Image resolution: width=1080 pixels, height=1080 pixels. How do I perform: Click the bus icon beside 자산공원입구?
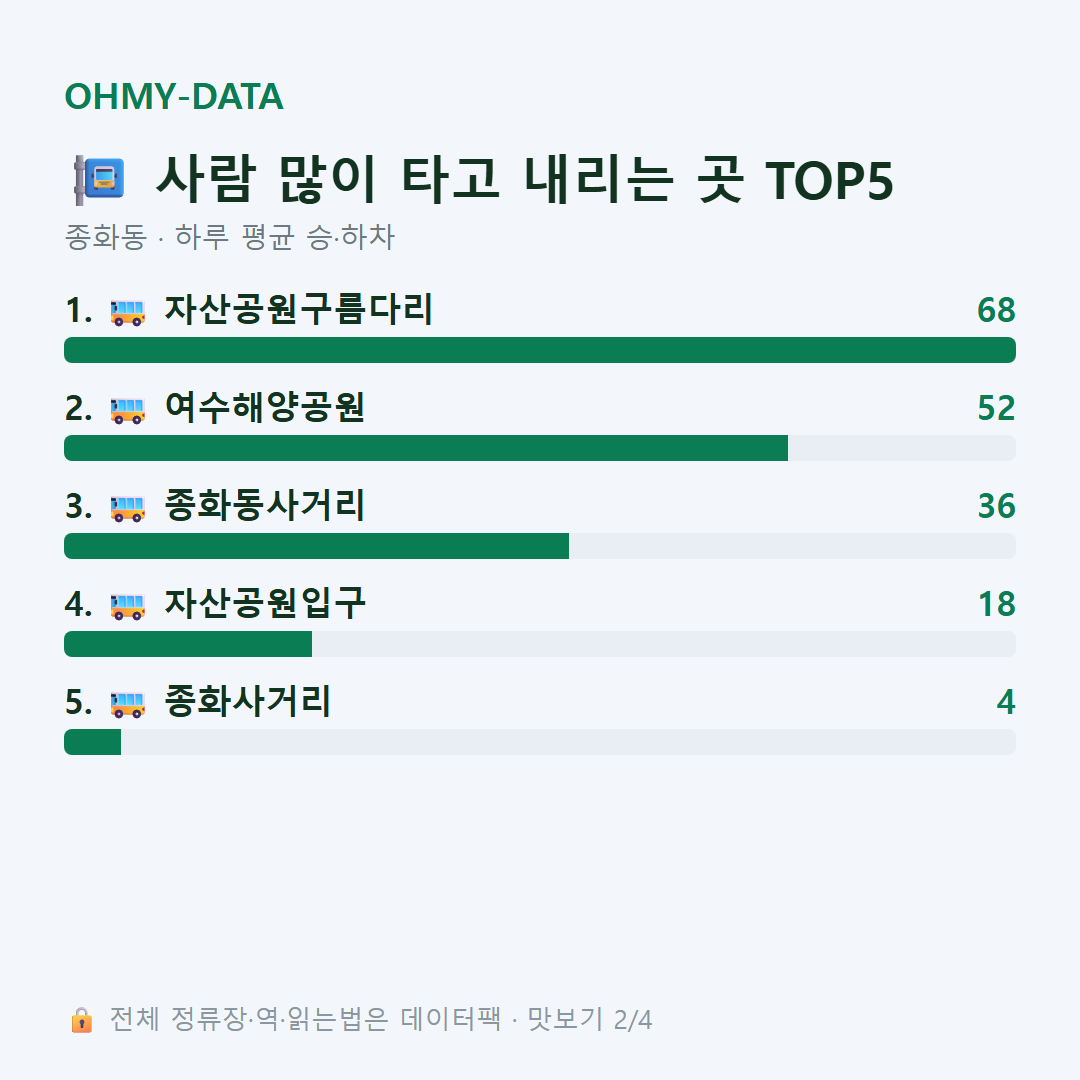(x=127, y=606)
